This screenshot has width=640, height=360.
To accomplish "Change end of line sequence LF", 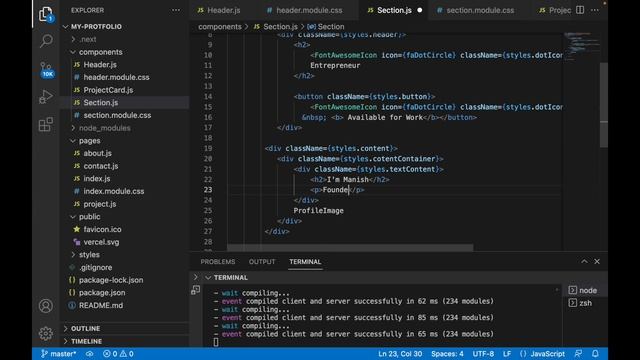I will [x=507, y=353].
